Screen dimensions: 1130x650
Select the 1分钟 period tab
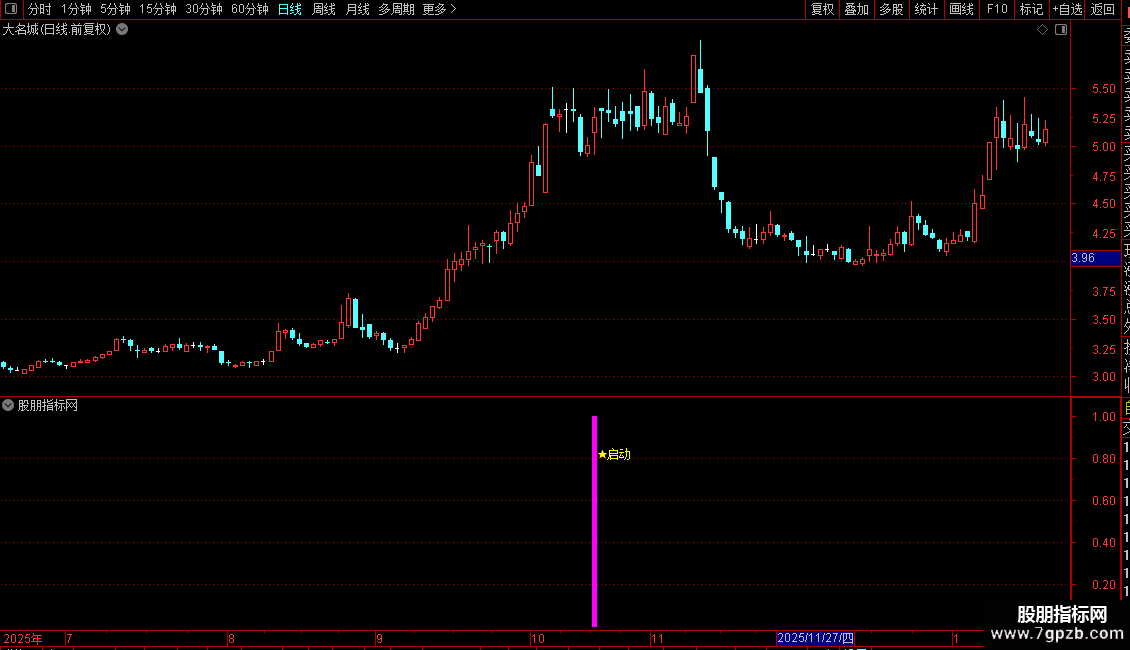tap(76, 9)
